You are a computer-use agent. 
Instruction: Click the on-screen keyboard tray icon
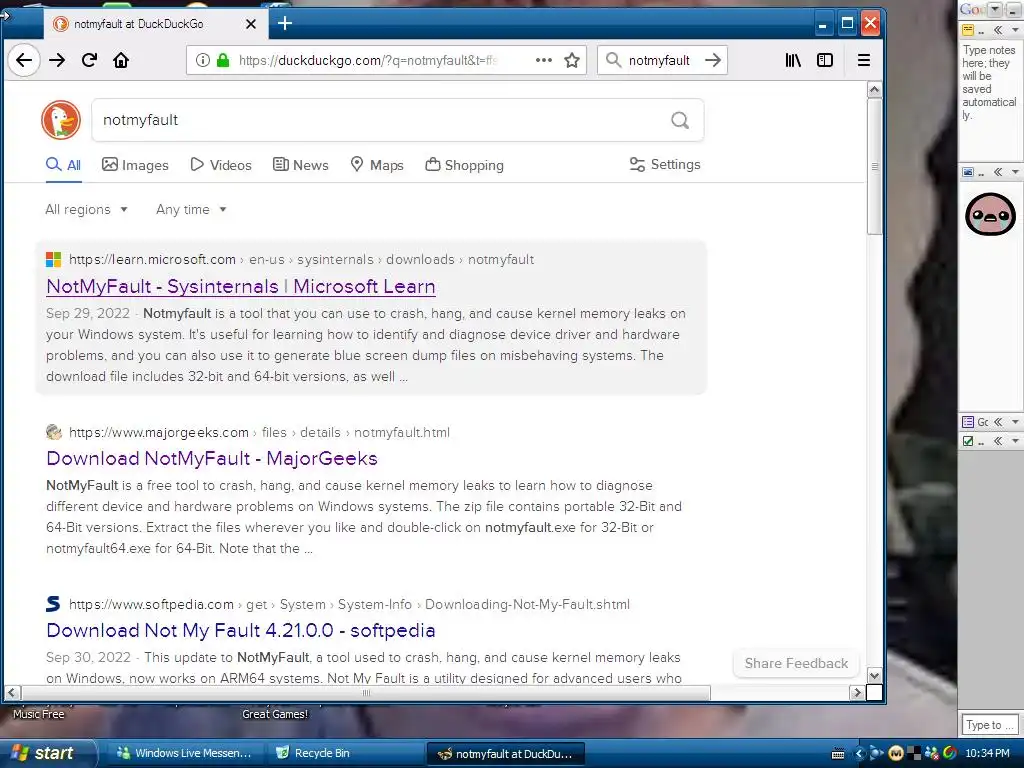[x=838, y=754]
